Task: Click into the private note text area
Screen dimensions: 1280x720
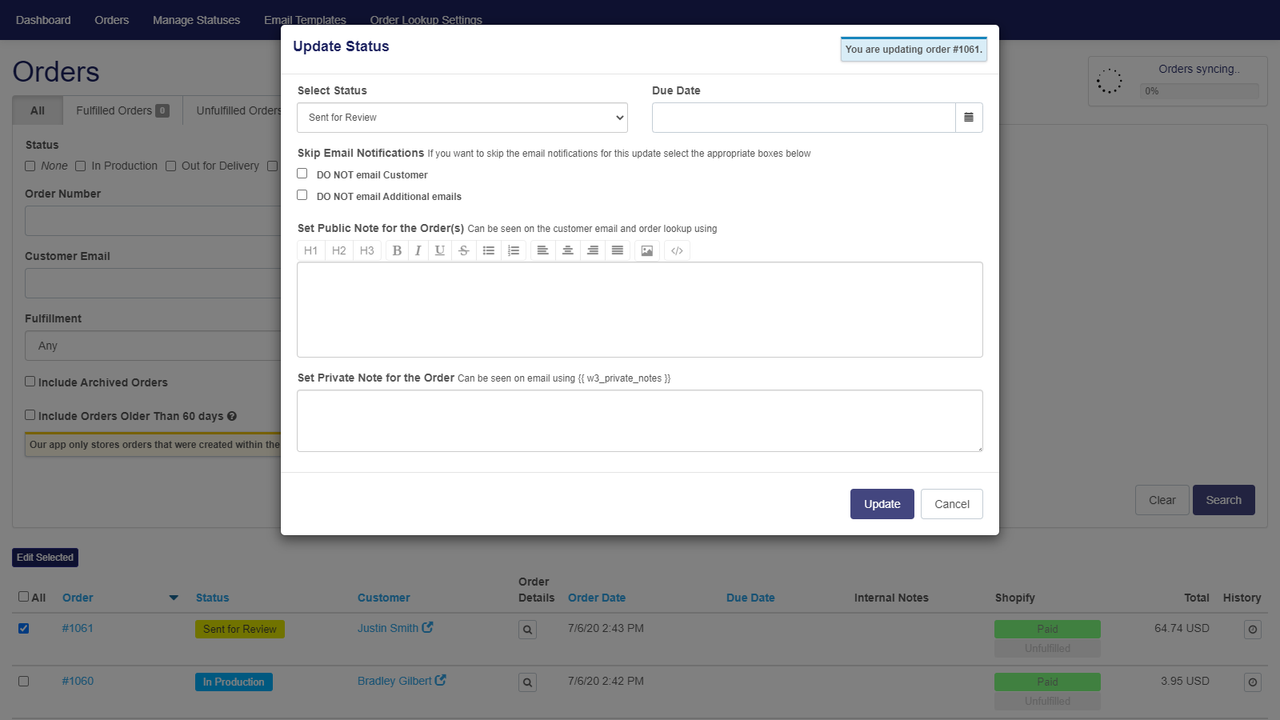Action: 640,421
